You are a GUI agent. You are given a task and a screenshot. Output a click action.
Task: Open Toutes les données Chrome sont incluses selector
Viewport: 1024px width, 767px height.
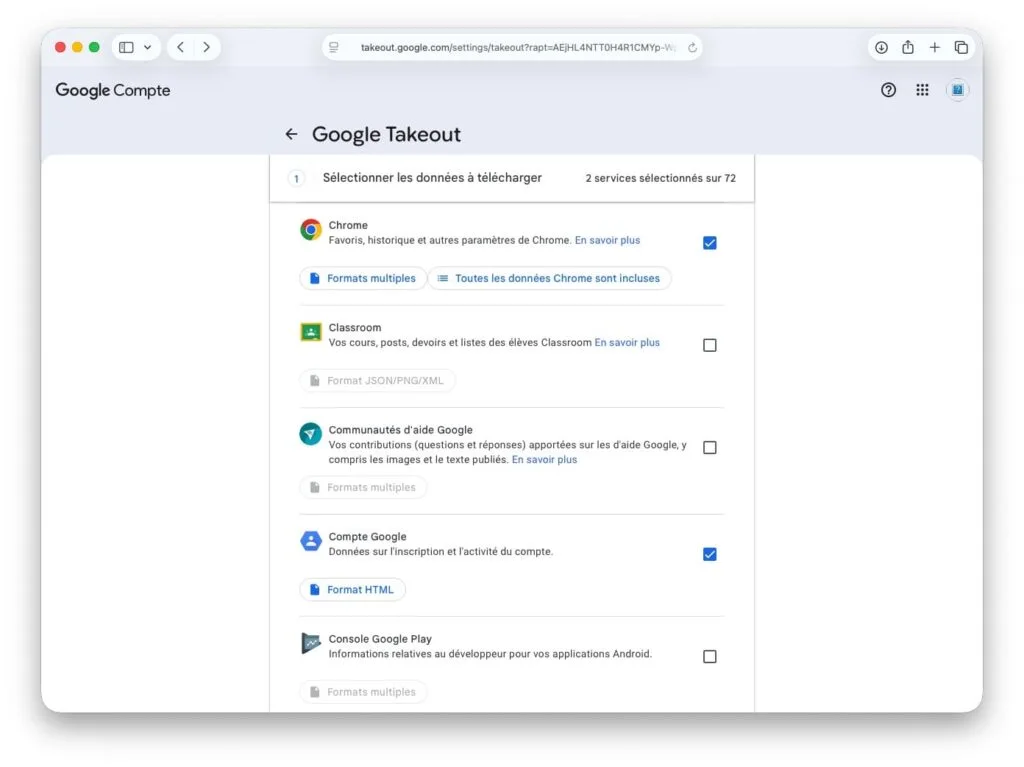(550, 278)
